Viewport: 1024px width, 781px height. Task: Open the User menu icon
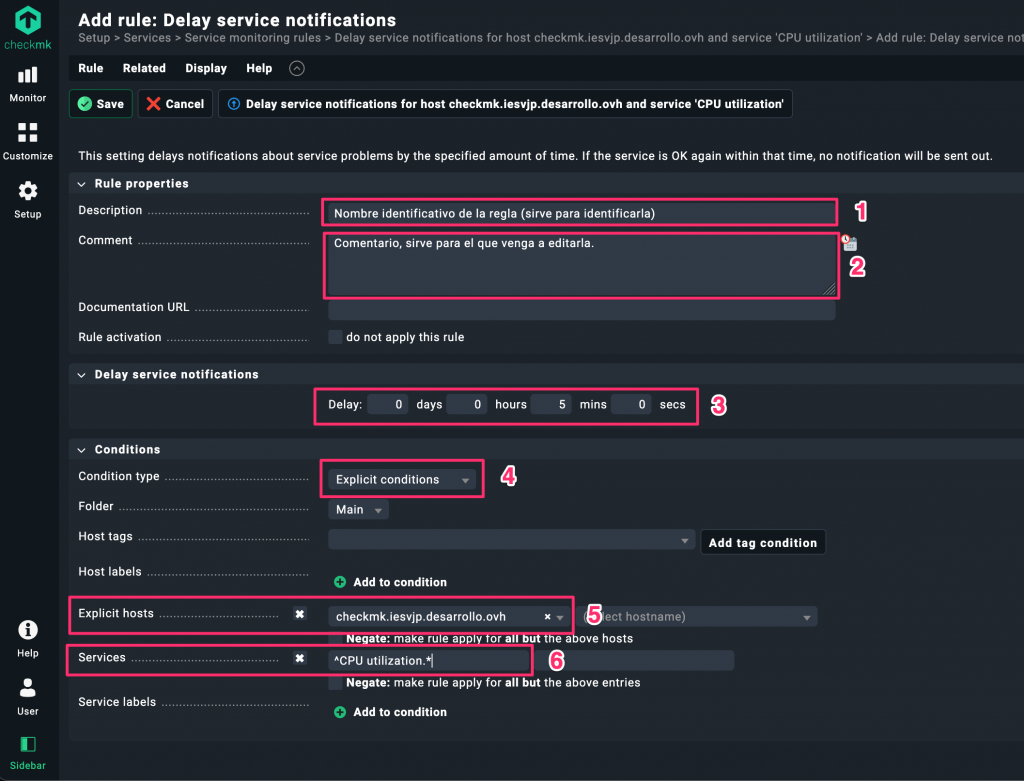(x=28, y=695)
